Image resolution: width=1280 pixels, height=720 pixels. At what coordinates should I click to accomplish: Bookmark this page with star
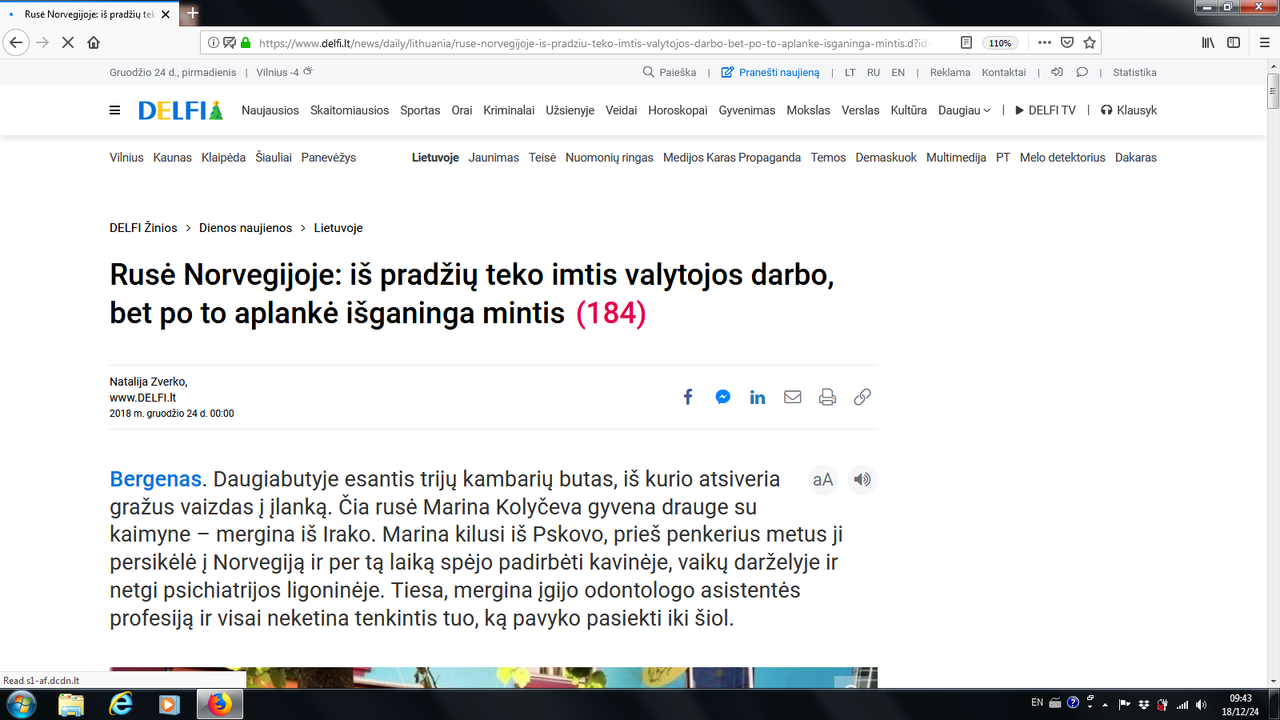(x=1089, y=43)
